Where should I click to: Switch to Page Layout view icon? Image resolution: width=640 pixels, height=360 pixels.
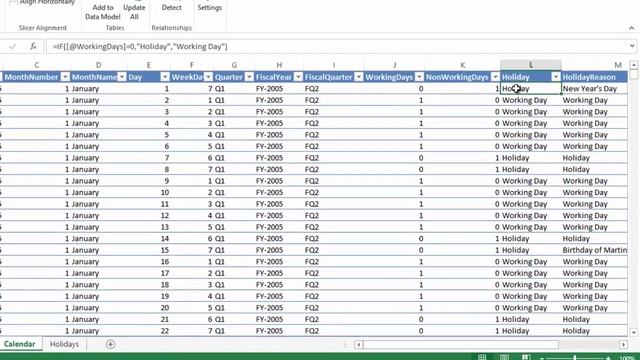pyautogui.click(x=504, y=357)
